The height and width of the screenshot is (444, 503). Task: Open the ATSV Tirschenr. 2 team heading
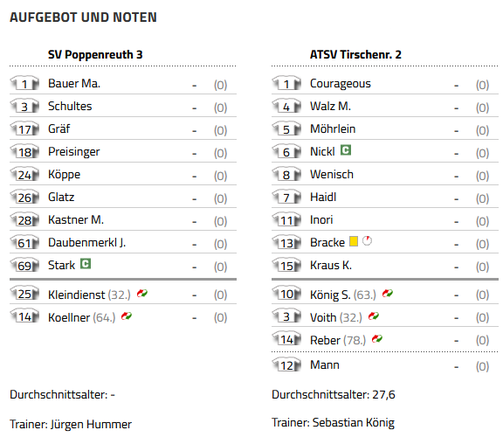click(x=356, y=55)
